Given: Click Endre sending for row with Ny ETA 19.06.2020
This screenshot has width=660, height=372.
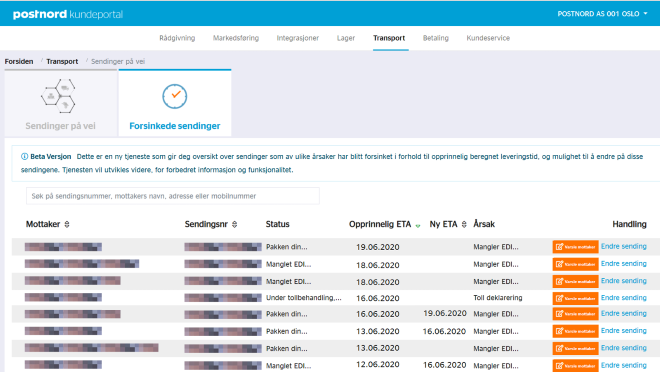Looking at the screenshot, I should [623, 313].
